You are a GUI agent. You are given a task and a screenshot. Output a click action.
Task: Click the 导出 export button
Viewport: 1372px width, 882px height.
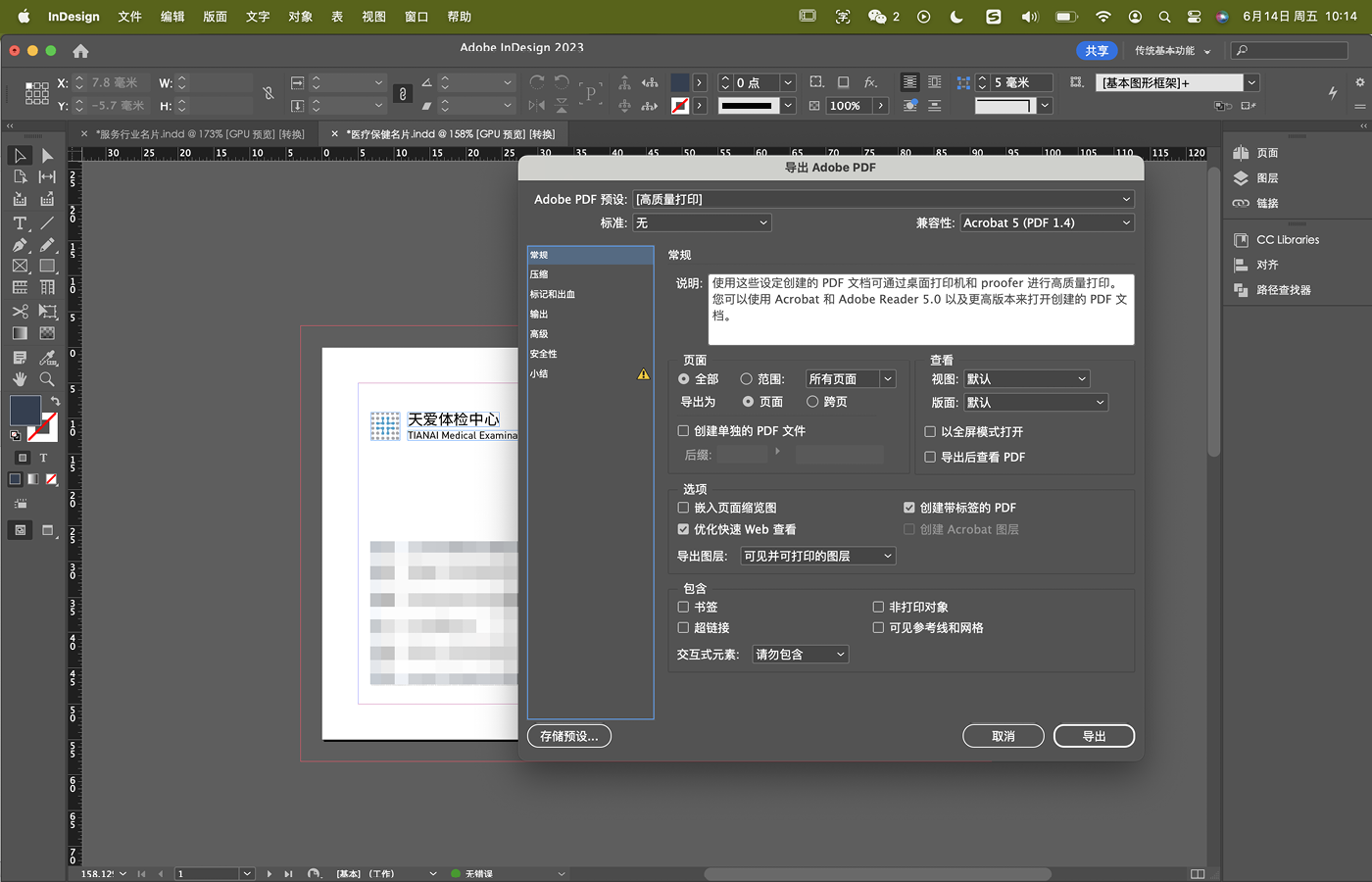click(1094, 736)
